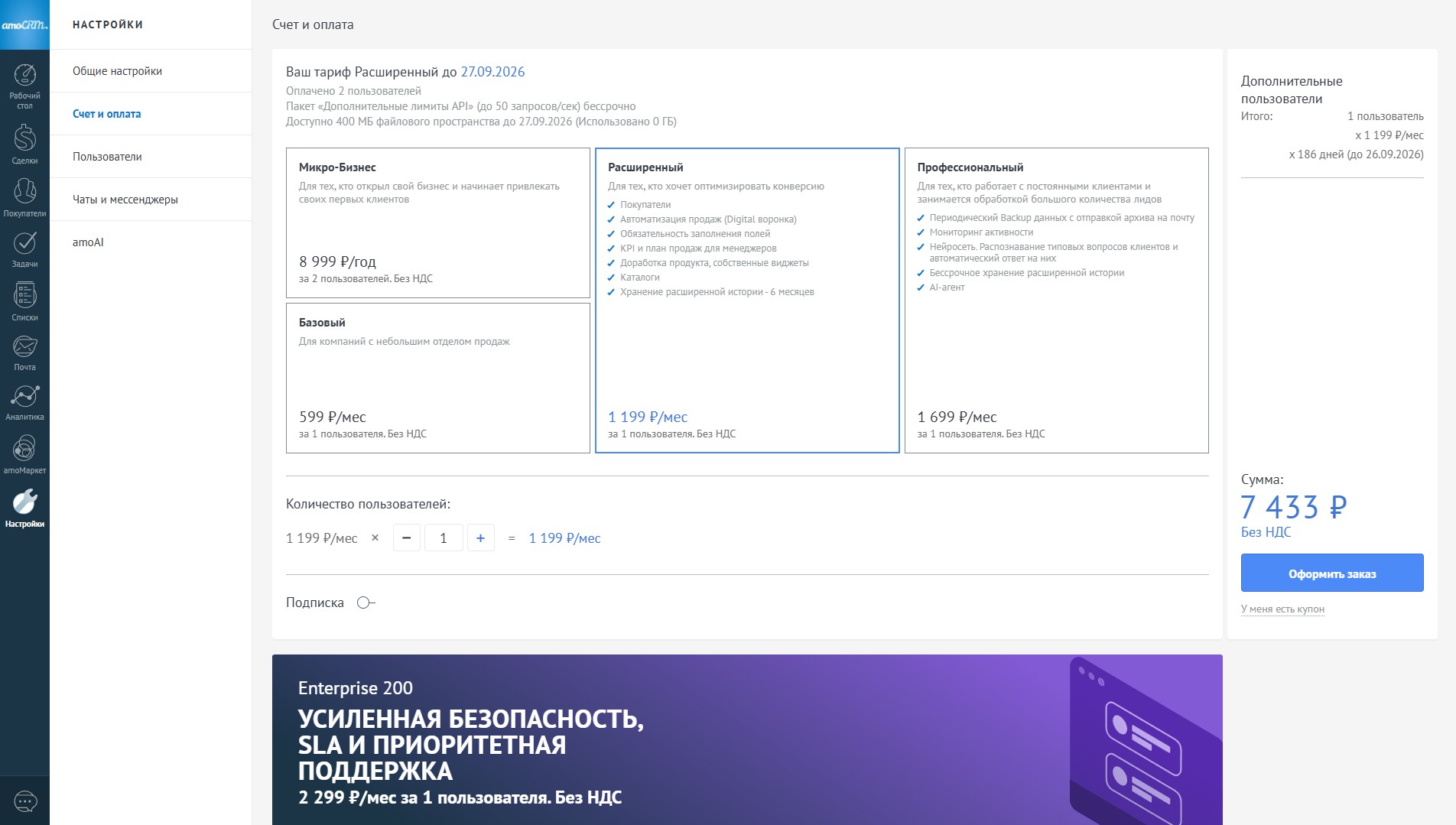This screenshot has width=1456, height=825.
Task: Go to Покупатели in the sidebar
Action: 24,197
